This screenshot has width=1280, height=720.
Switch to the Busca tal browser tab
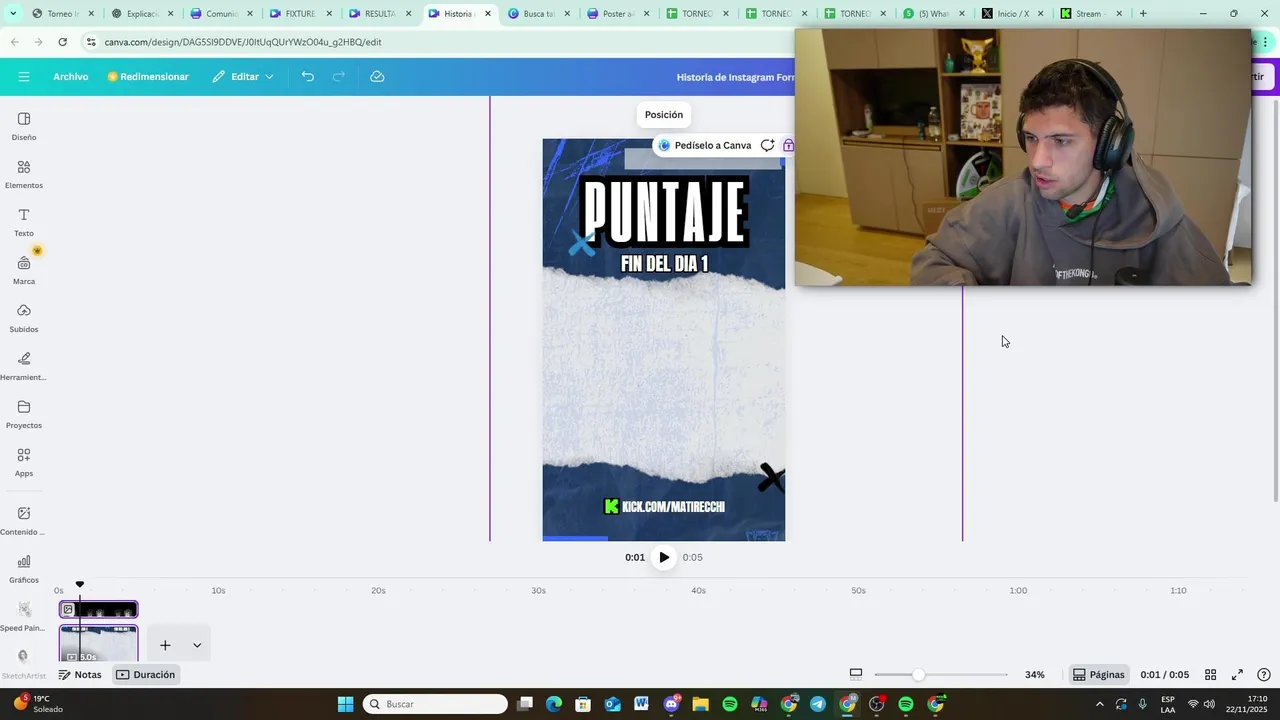pos(538,14)
